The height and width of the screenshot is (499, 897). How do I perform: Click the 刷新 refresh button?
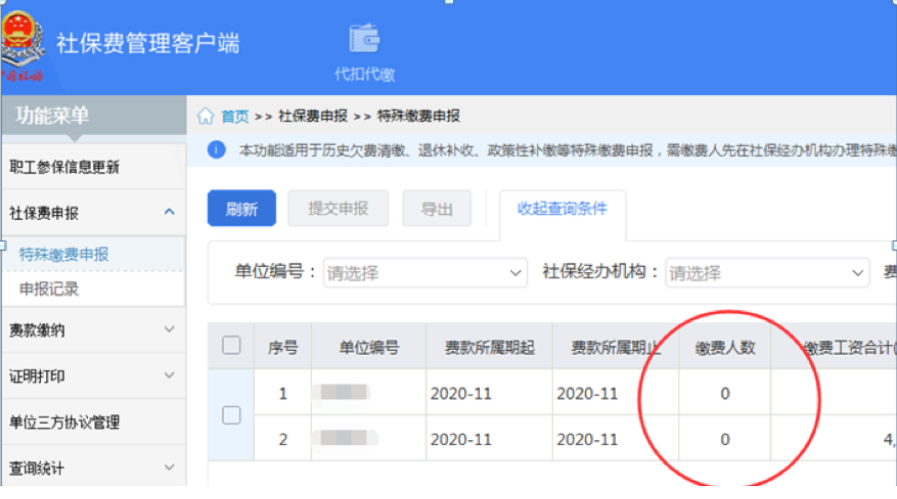[x=241, y=209]
